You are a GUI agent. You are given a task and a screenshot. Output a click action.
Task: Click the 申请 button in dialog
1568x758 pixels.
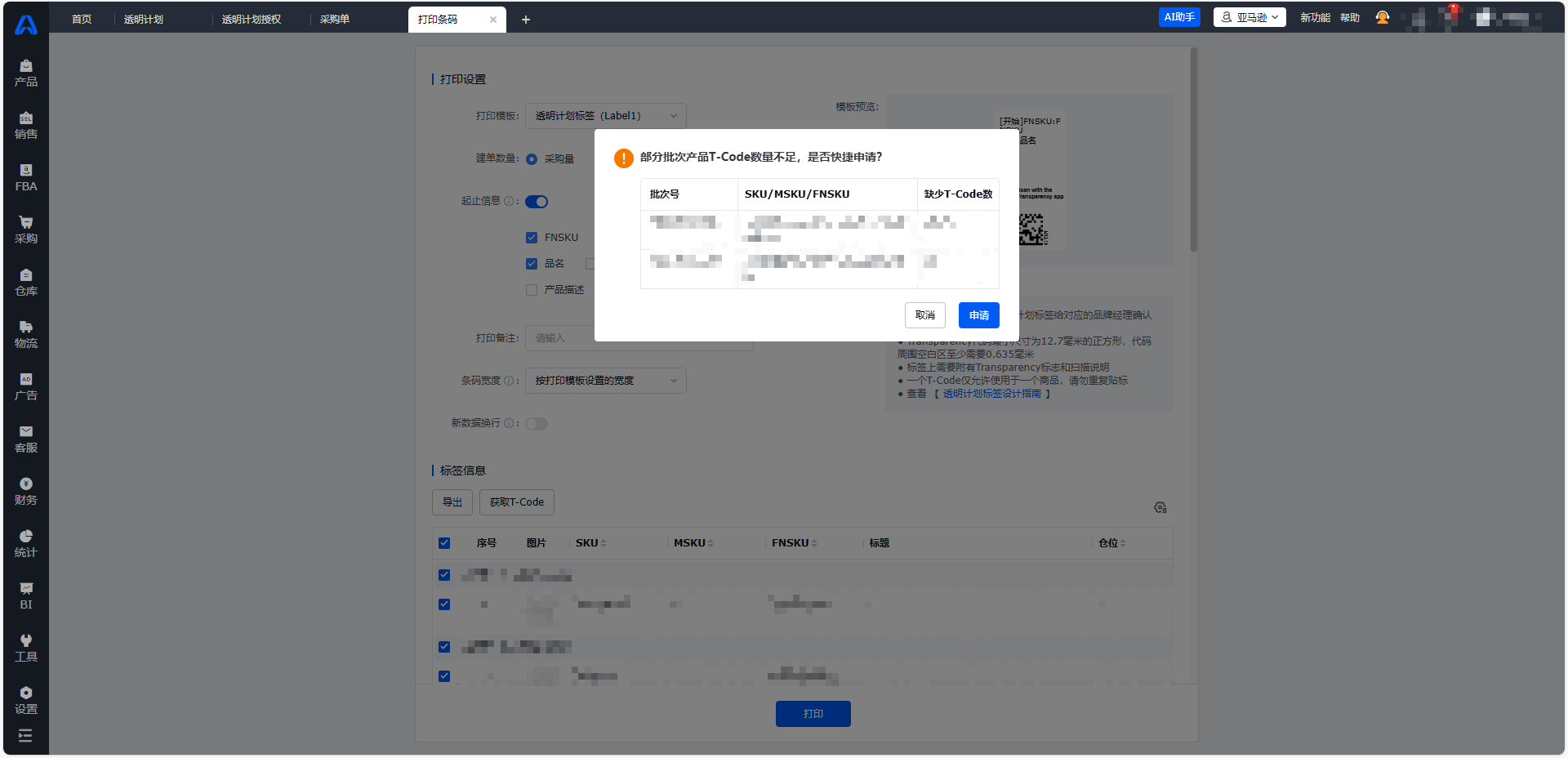point(978,315)
